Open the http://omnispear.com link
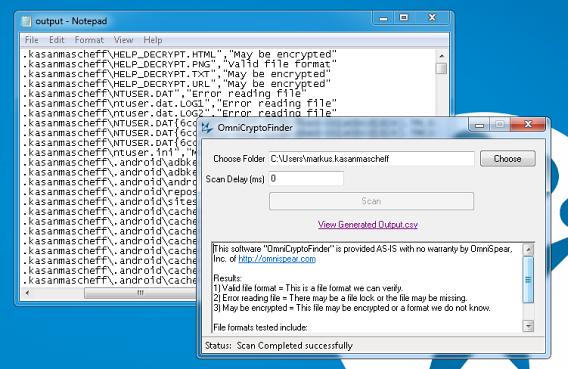Screen dimensions: 568x369 (277, 259)
